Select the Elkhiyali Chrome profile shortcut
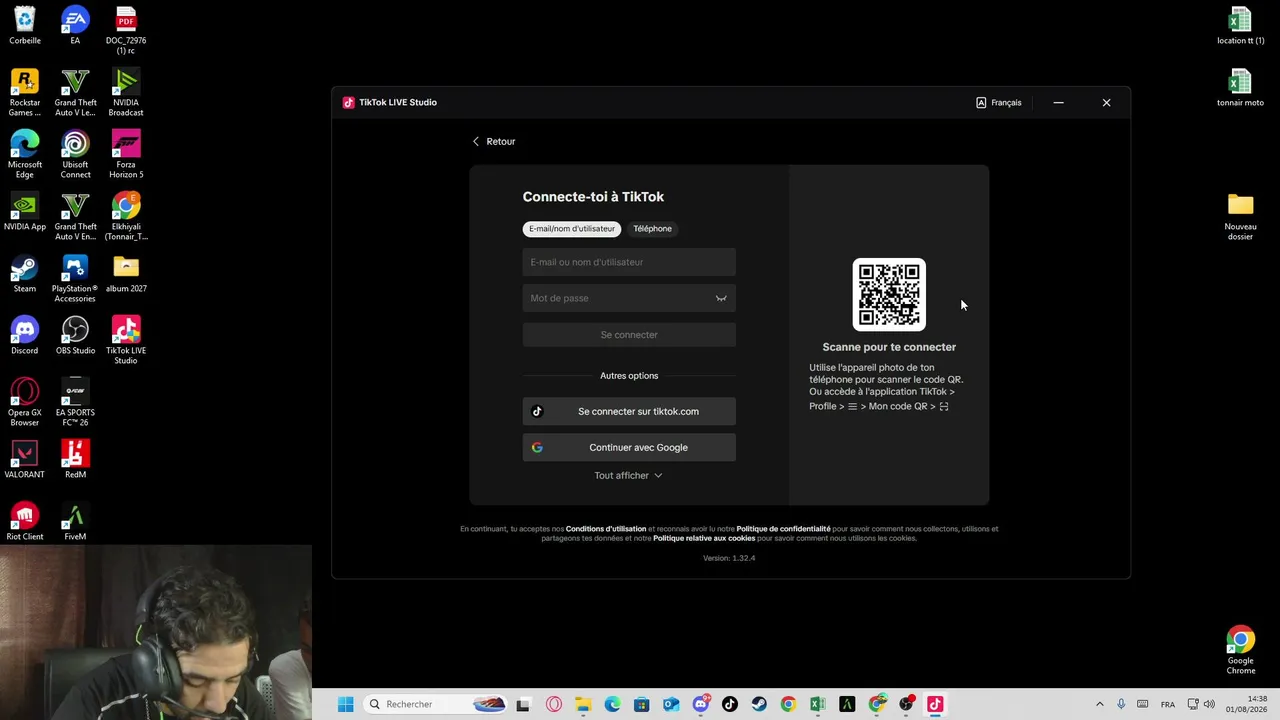 [x=126, y=217]
